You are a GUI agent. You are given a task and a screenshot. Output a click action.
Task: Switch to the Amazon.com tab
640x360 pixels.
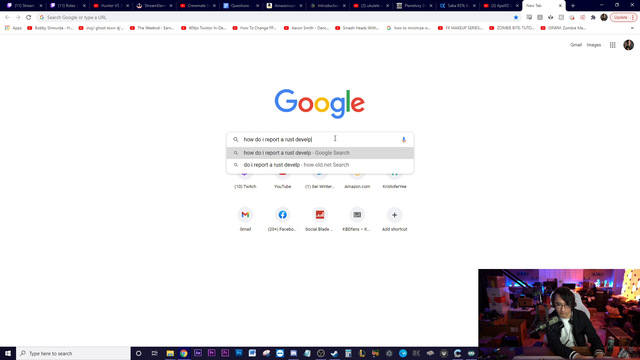pos(284,6)
